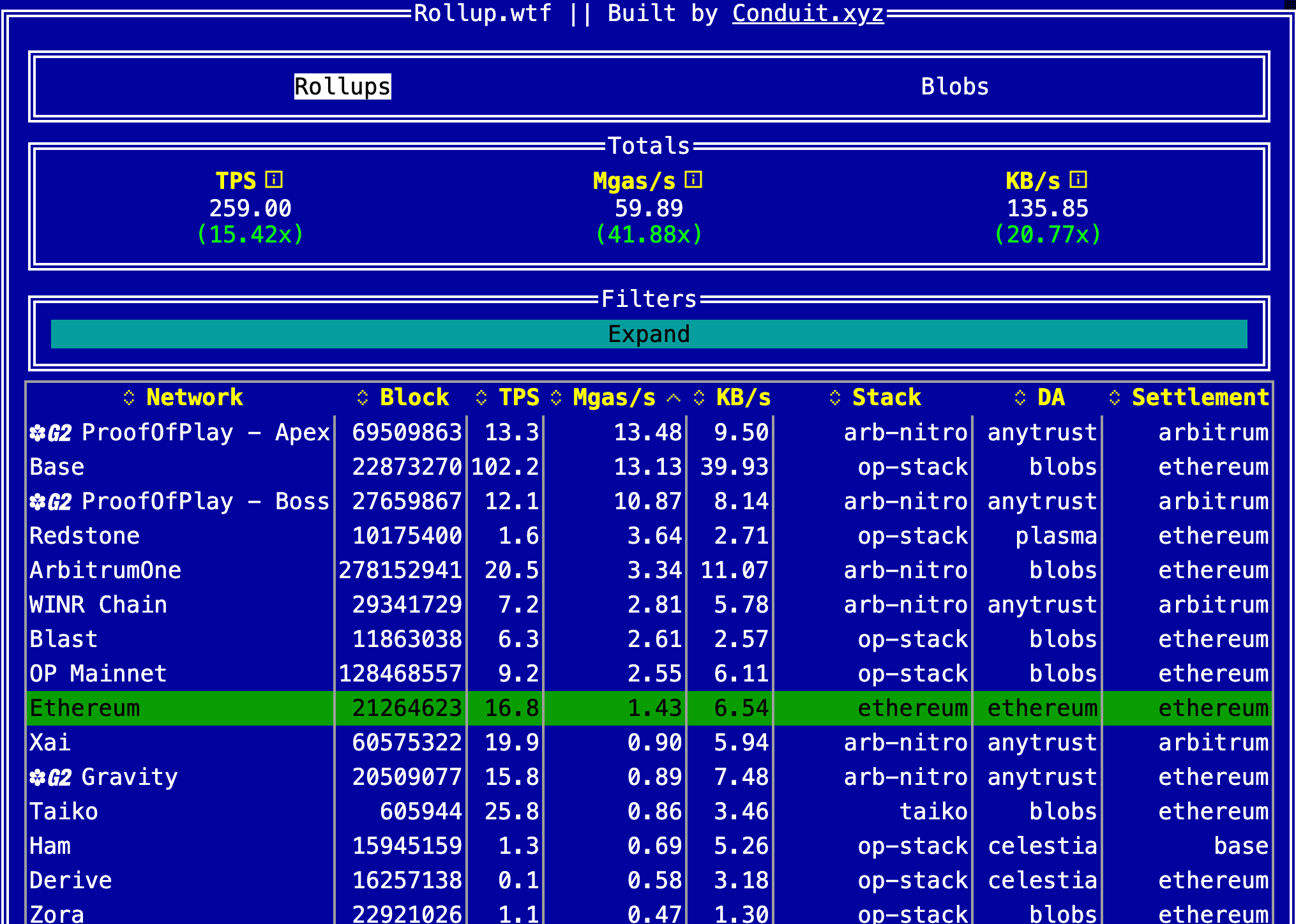The width and height of the screenshot is (1296, 924).
Task: Click the G2 badge next to ProofOfPlay - Apex
Action: coord(51,433)
